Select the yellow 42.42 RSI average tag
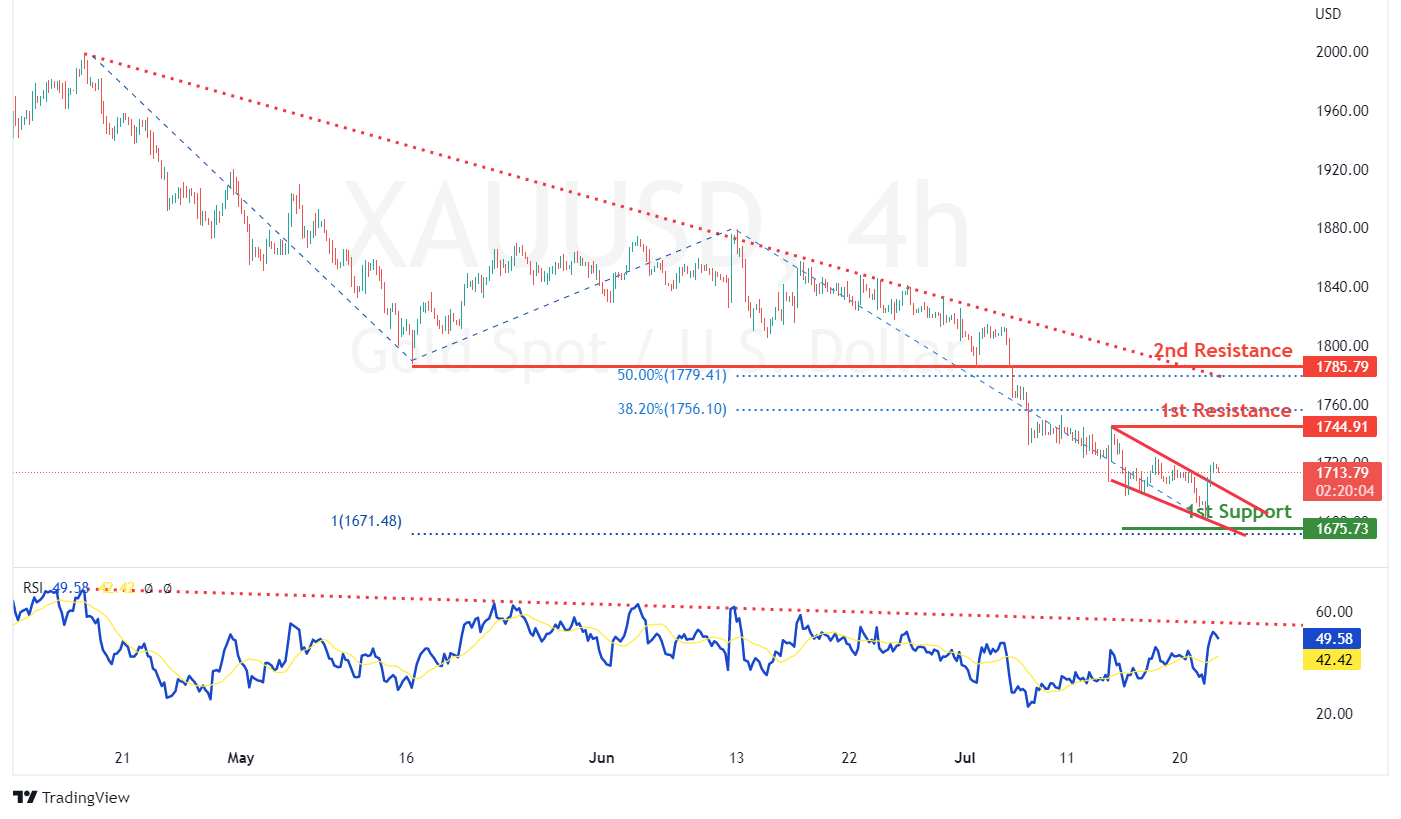 (1332, 660)
